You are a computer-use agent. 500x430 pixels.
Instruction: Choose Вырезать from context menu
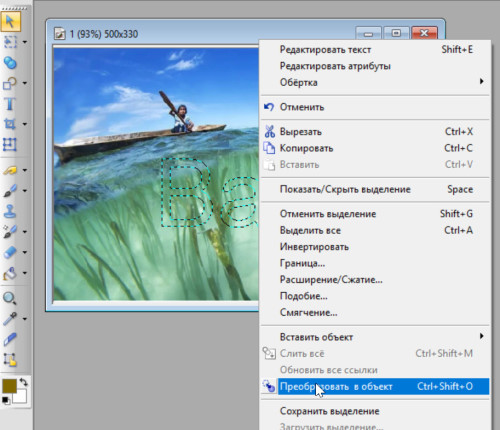375,132
